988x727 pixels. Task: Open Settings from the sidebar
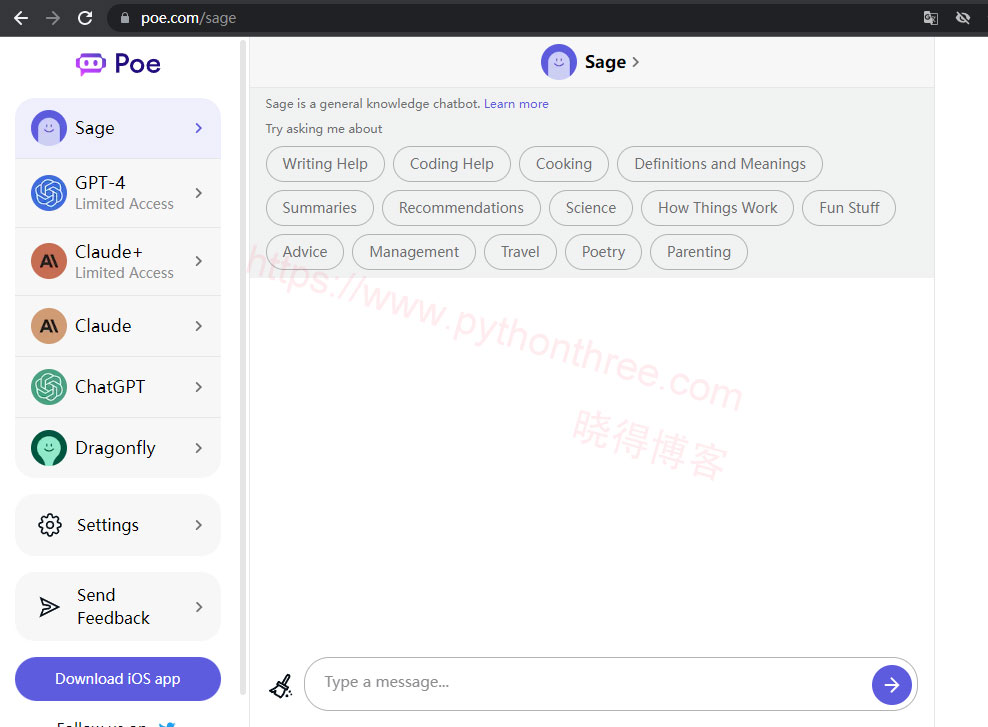108,524
